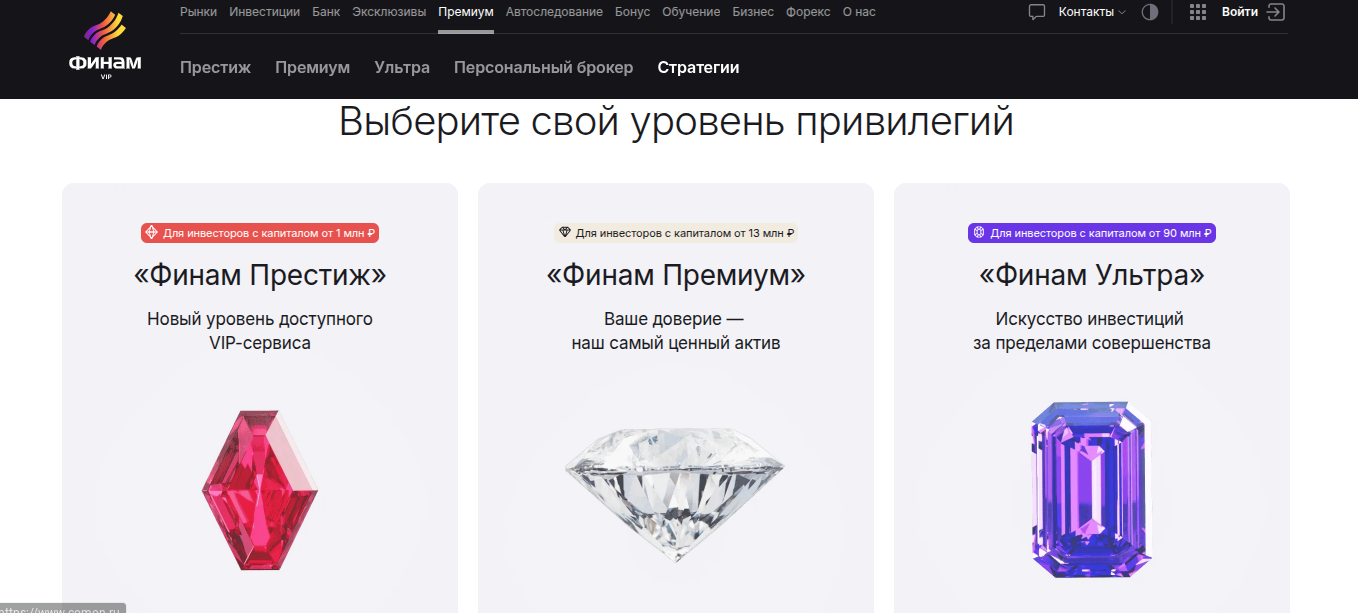Open the Обучение section link
This screenshot has width=1358, height=613.
pyautogui.click(x=691, y=11)
